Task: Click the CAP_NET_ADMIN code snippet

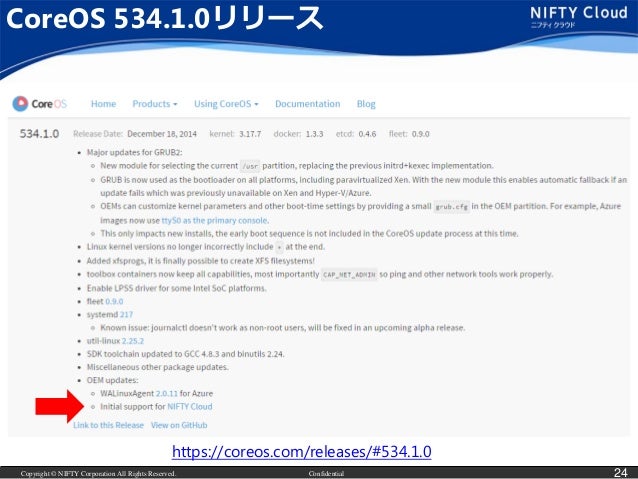Action: coord(350,275)
